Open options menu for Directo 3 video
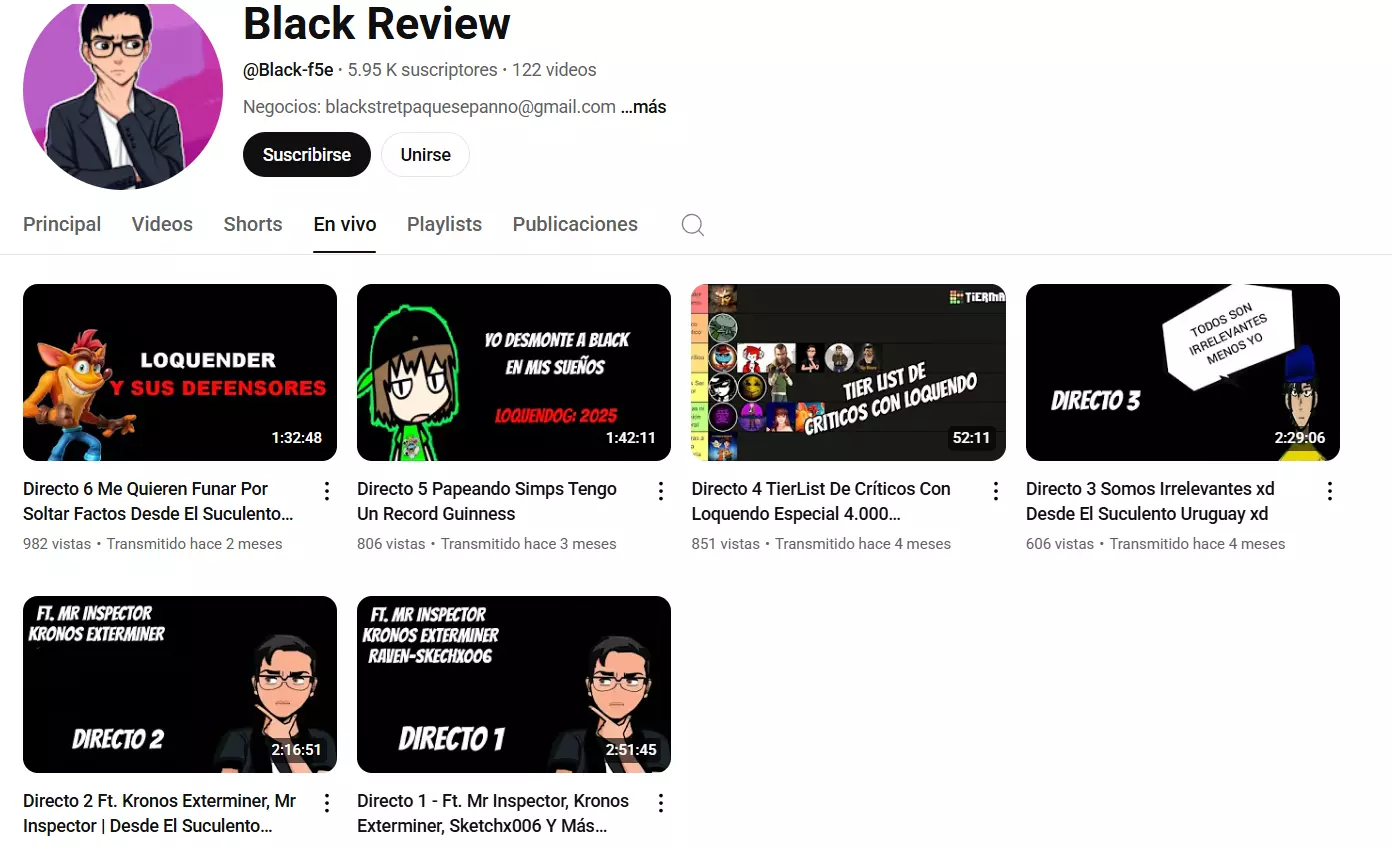The width and height of the screenshot is (1392, 847). (x=1329, y=491)
